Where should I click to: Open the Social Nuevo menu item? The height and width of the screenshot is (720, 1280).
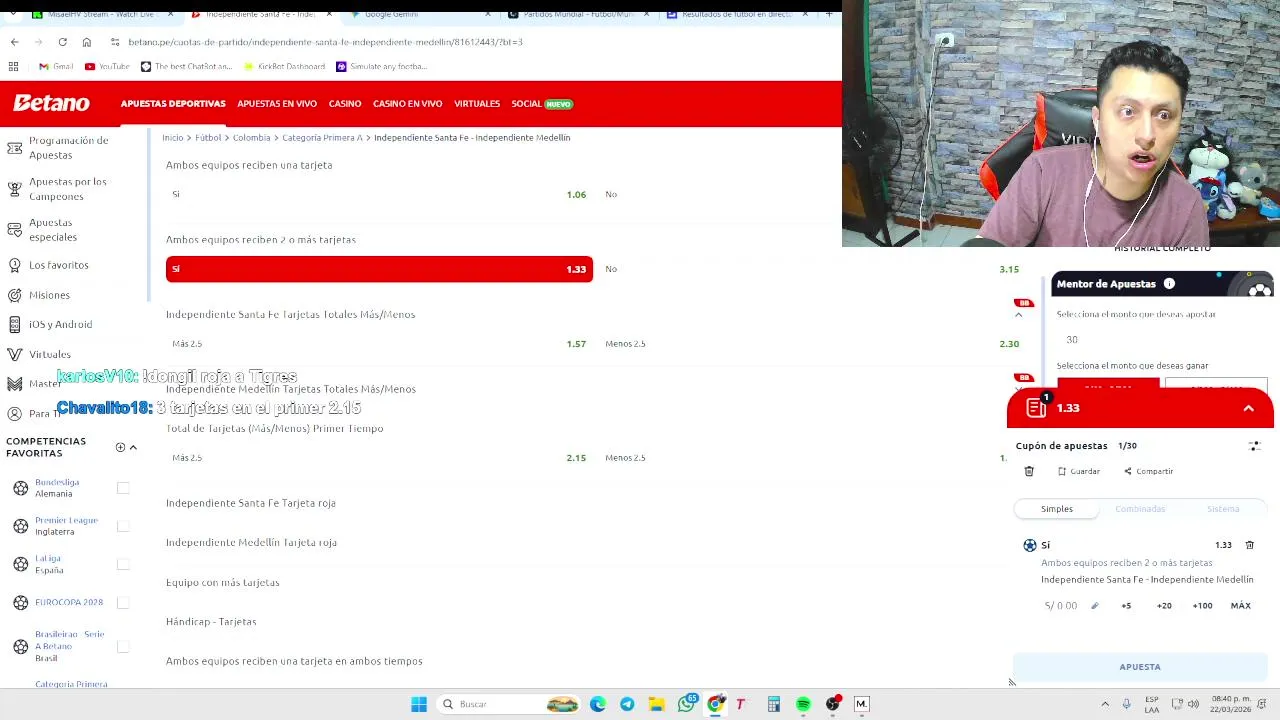click(541, 104)
